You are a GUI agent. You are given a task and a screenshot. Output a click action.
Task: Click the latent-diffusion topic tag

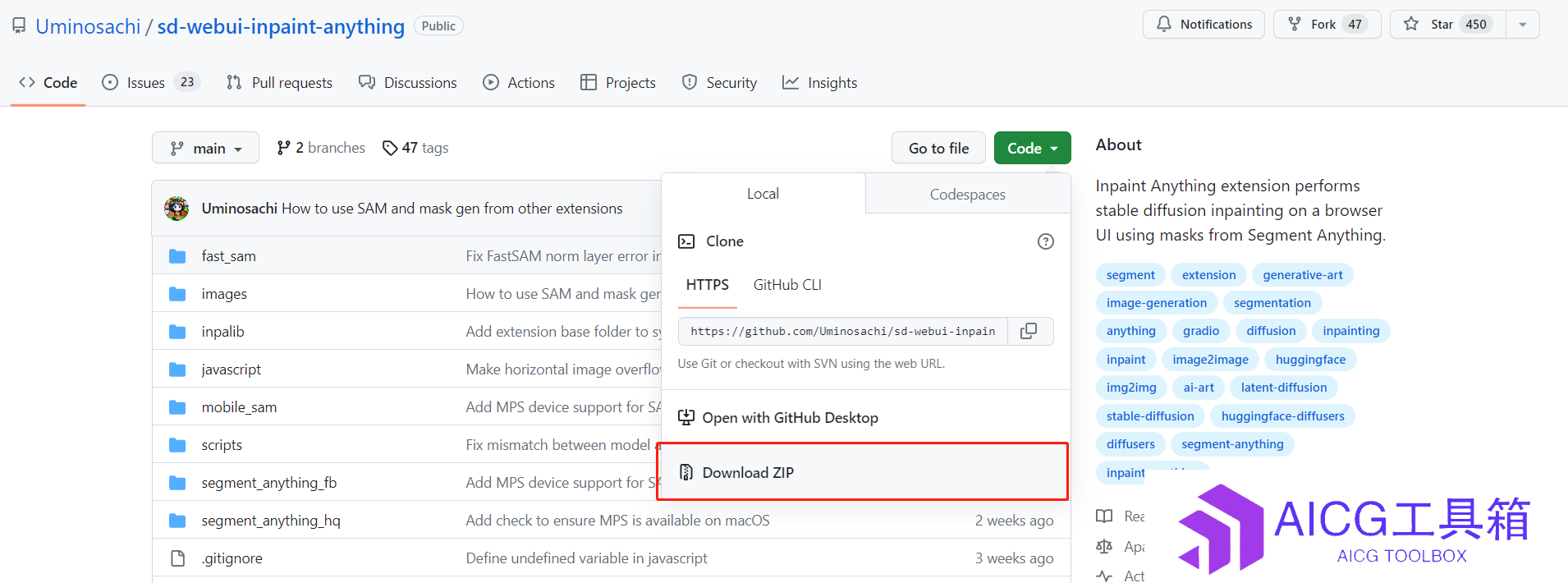click(1284, 388)
